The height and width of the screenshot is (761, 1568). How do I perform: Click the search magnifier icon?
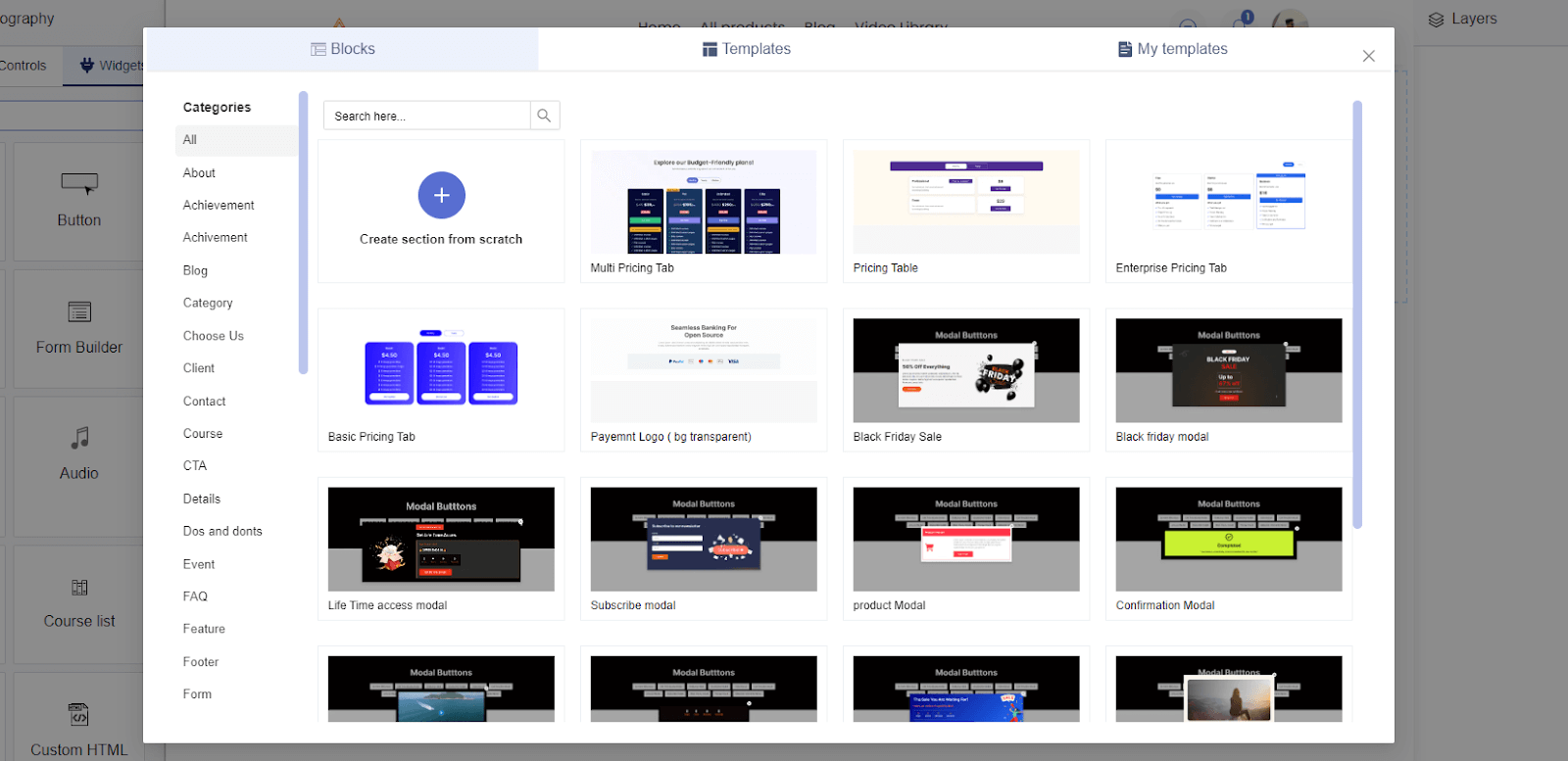point(544,116)
